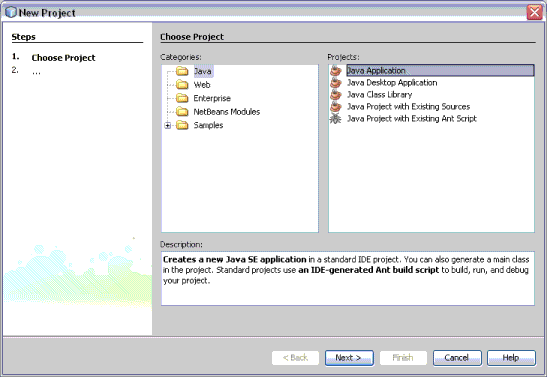This screenshot has width=547, height=377.
Task: Click the Existing Sources project coffee cup icon
Action: pos(336,106)
